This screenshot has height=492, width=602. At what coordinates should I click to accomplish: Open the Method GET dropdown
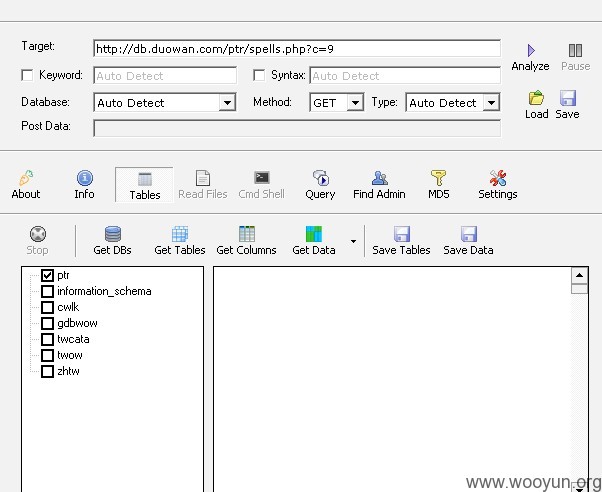(x=355, y=103)
